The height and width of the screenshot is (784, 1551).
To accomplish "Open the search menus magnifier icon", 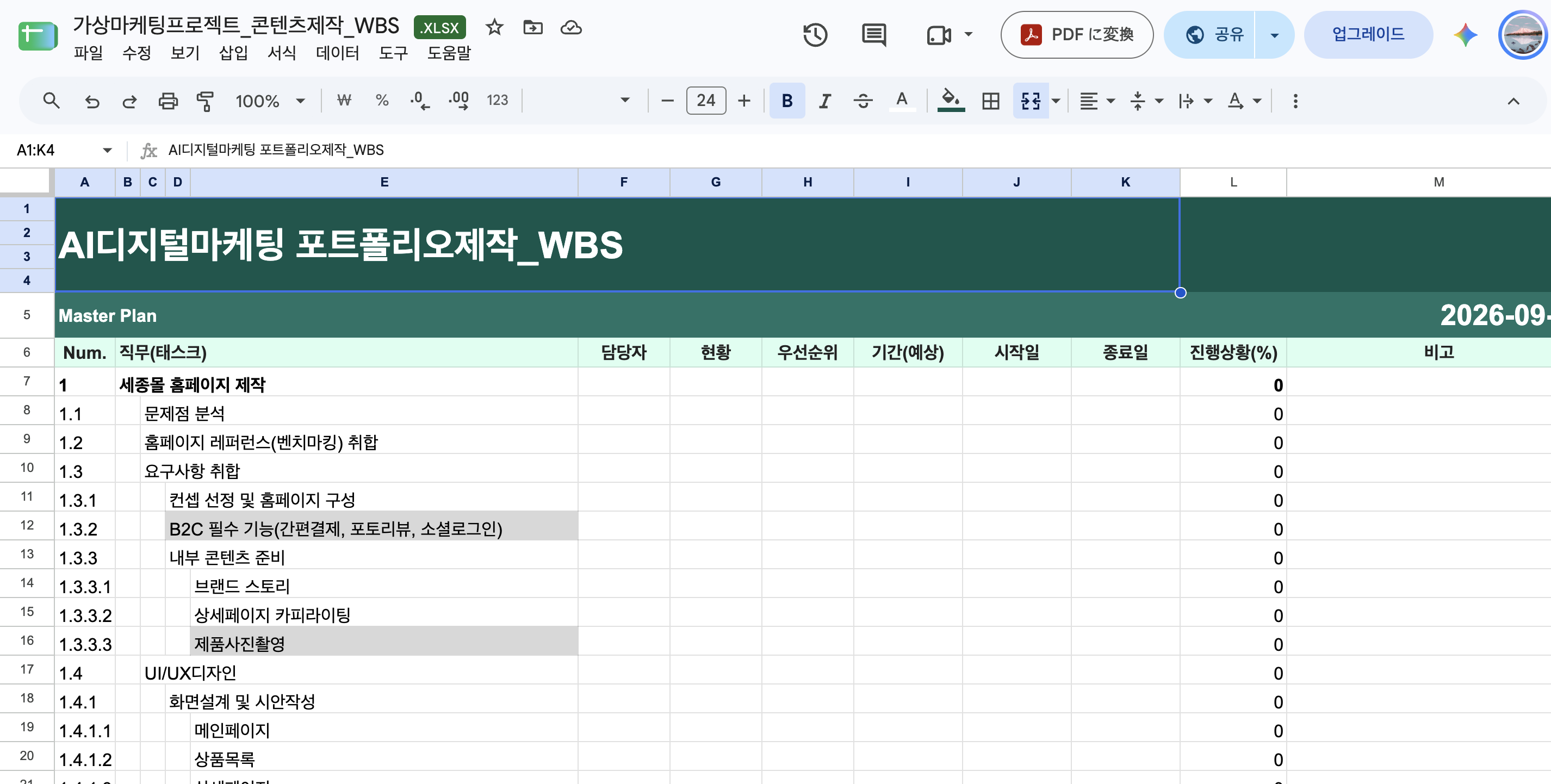I will point(51,101).
